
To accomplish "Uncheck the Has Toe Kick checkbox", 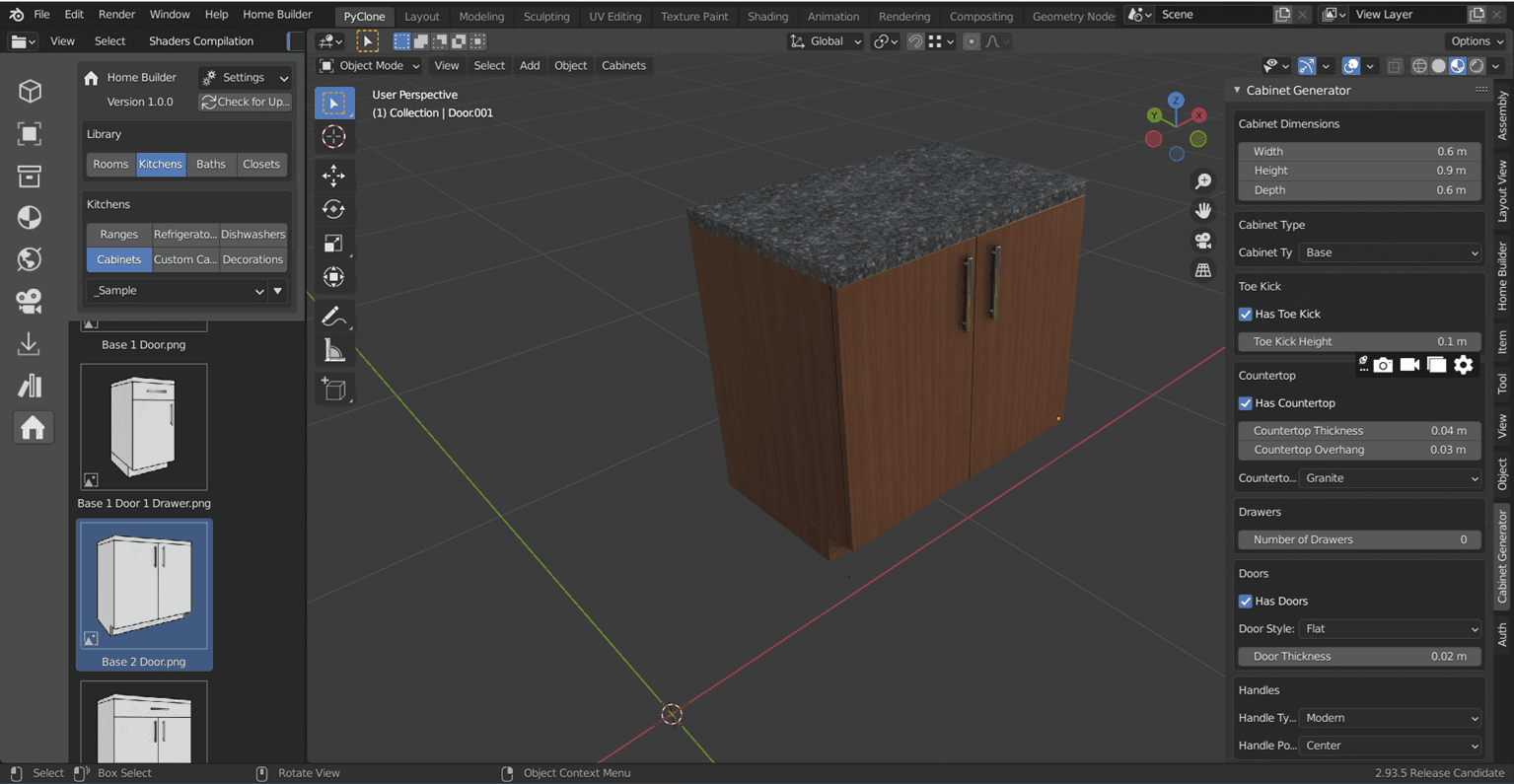I will (1245, 314).
